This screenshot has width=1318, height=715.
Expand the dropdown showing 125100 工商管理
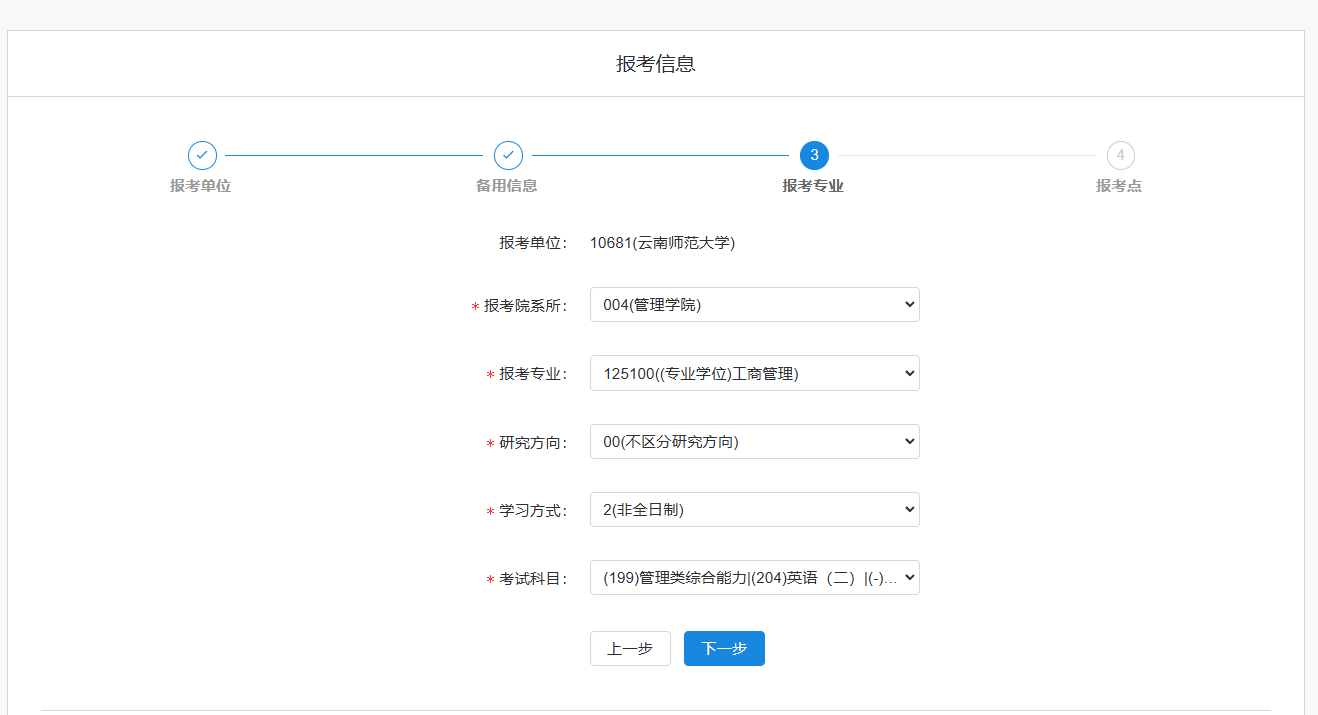(x=754, y=373)
